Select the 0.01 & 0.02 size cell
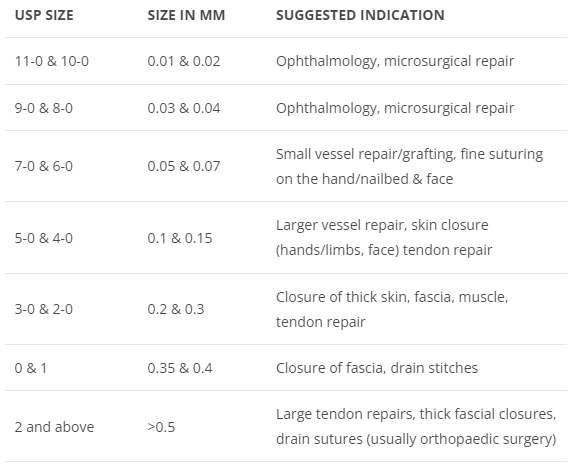576x464 pixels. click(184, 61)
